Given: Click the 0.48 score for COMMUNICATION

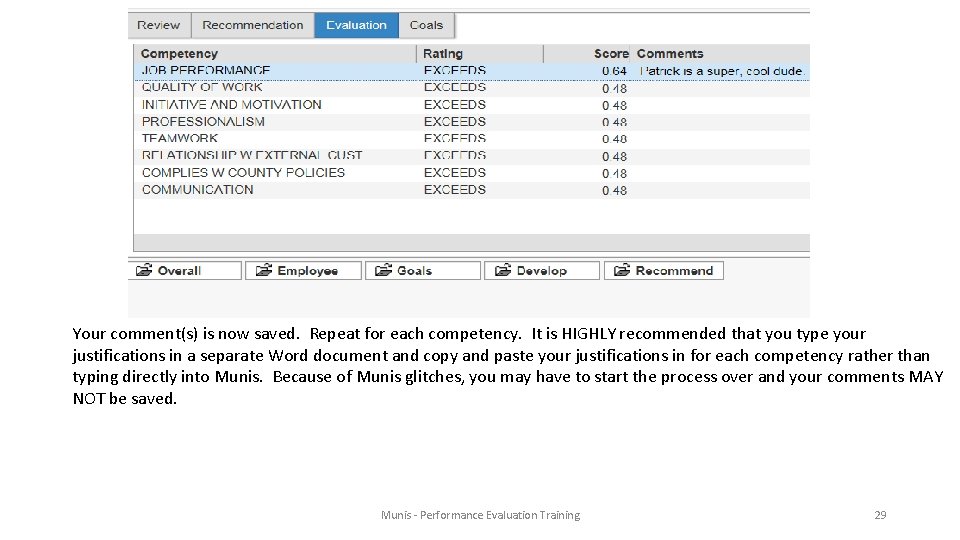Looking at the screenshot, I should coord(614,190).
